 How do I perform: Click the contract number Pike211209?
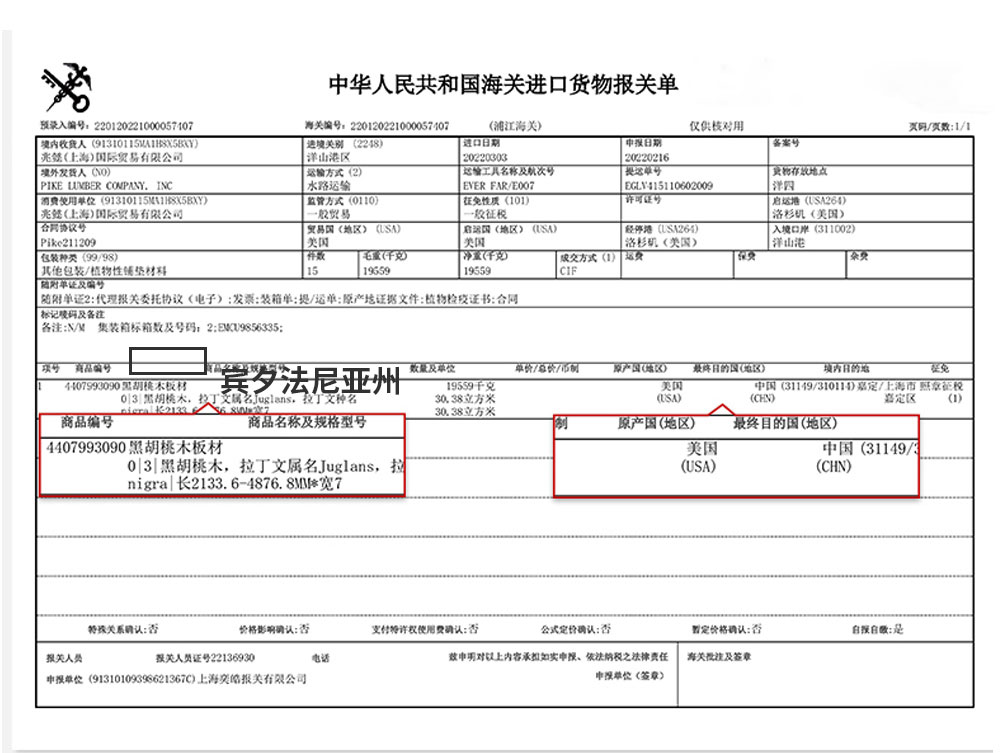[69, 243]
